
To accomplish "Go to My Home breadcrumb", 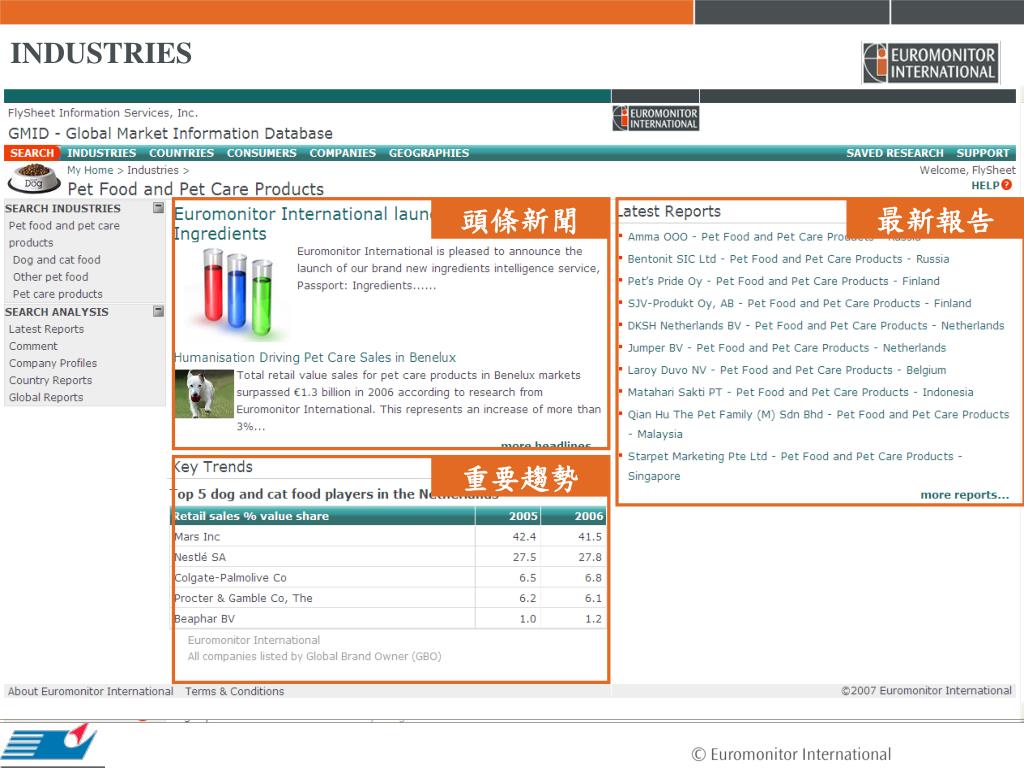I will point(90,170).
